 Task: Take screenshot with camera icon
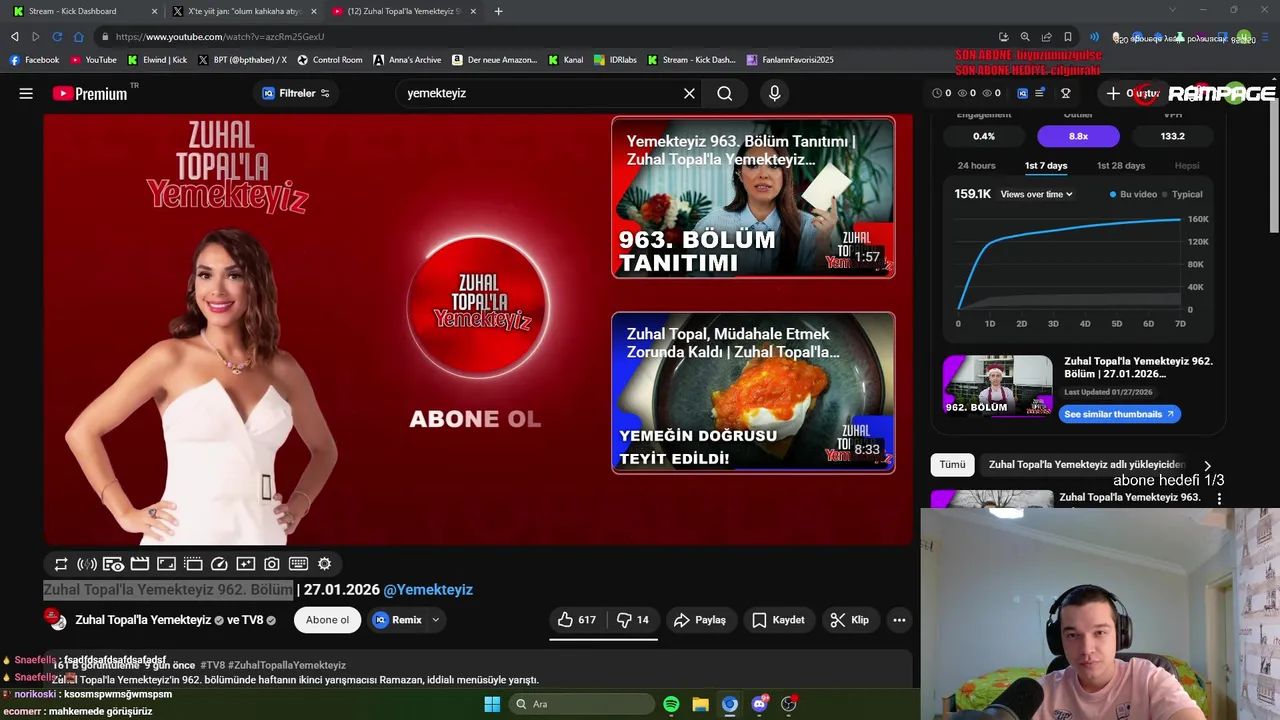click(x=272, y=564)
